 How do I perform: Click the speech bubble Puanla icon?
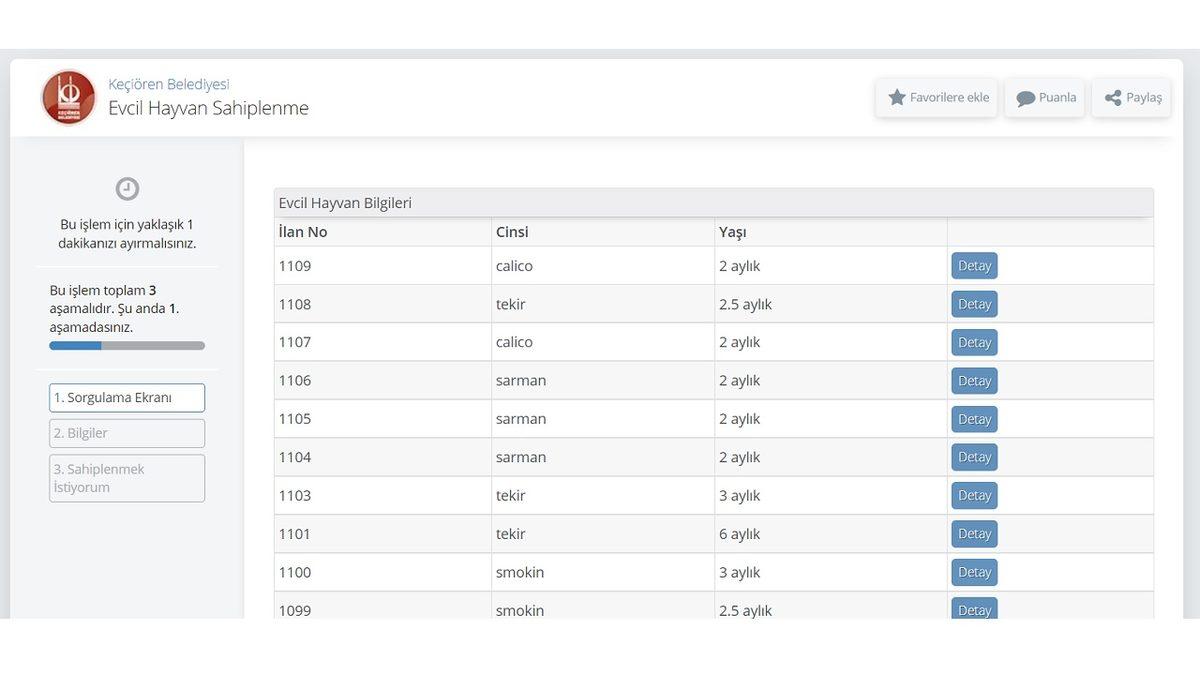click(1025, 98)
